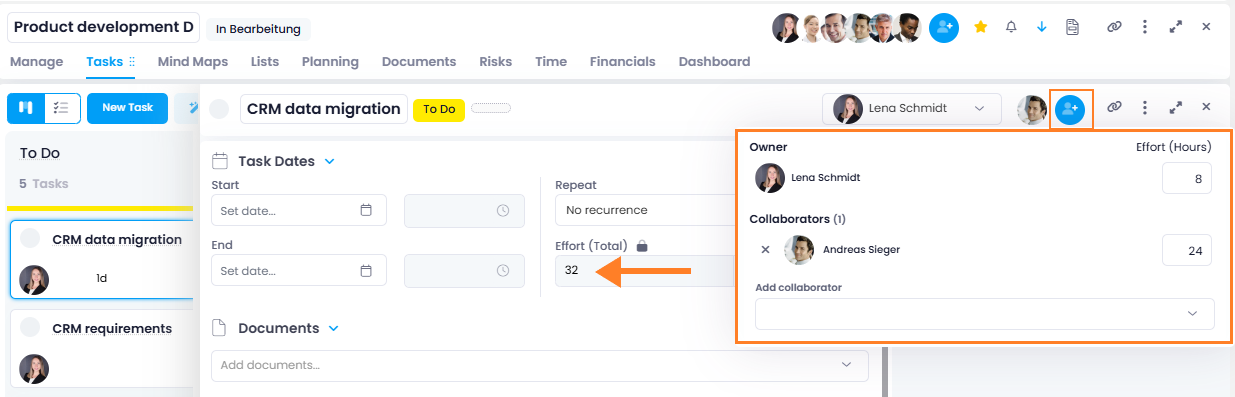This screenshot has width=1235, height=397.
Task: Open the Mind Maps tab
Action: (193, 62)
